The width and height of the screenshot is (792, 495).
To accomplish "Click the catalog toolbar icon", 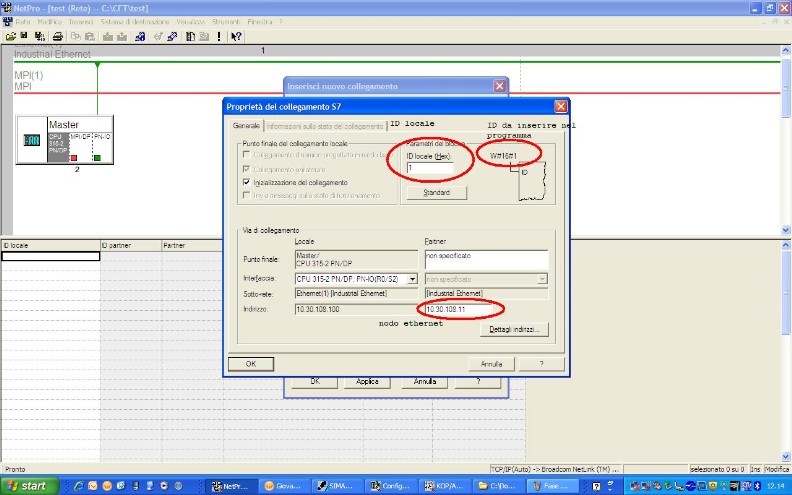I will coord(190,36).
